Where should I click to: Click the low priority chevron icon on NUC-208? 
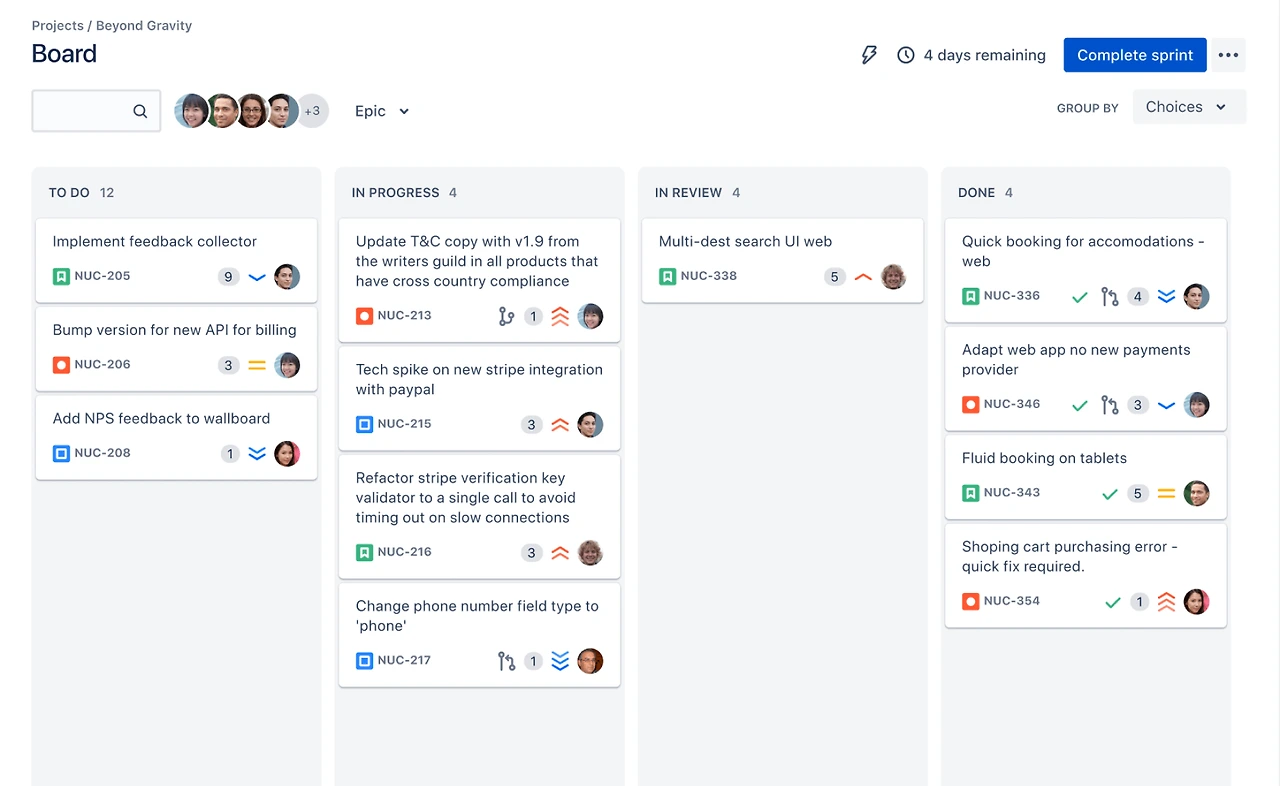[257, 453]
